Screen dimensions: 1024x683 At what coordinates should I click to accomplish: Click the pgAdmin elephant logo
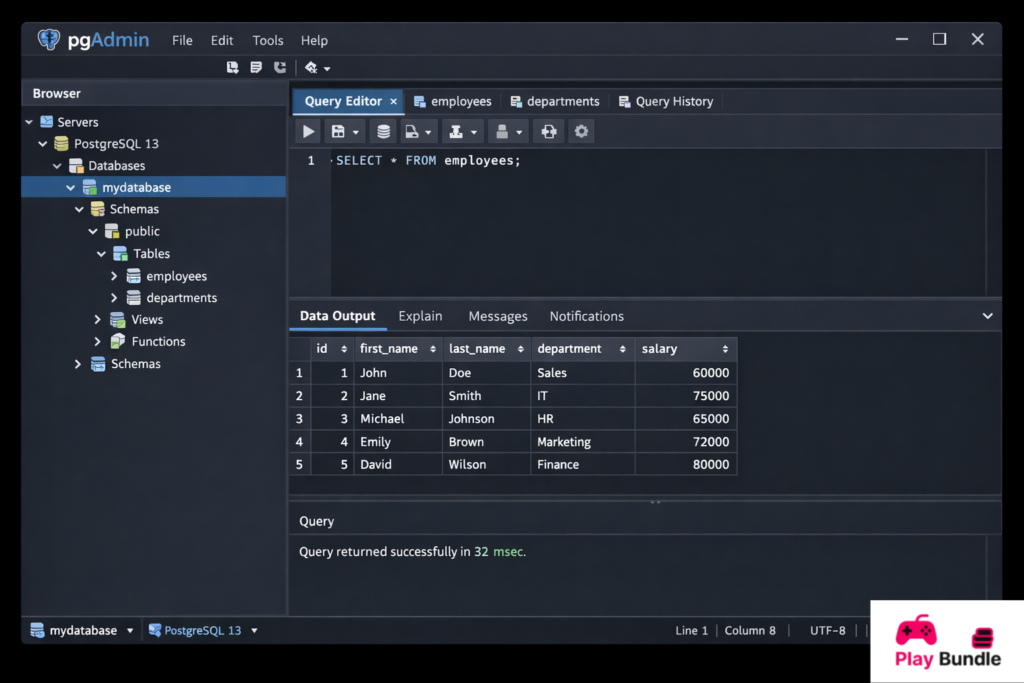49,40
